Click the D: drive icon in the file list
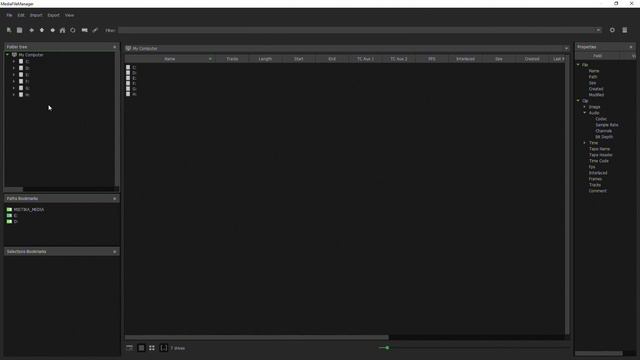 pos(128,73)
